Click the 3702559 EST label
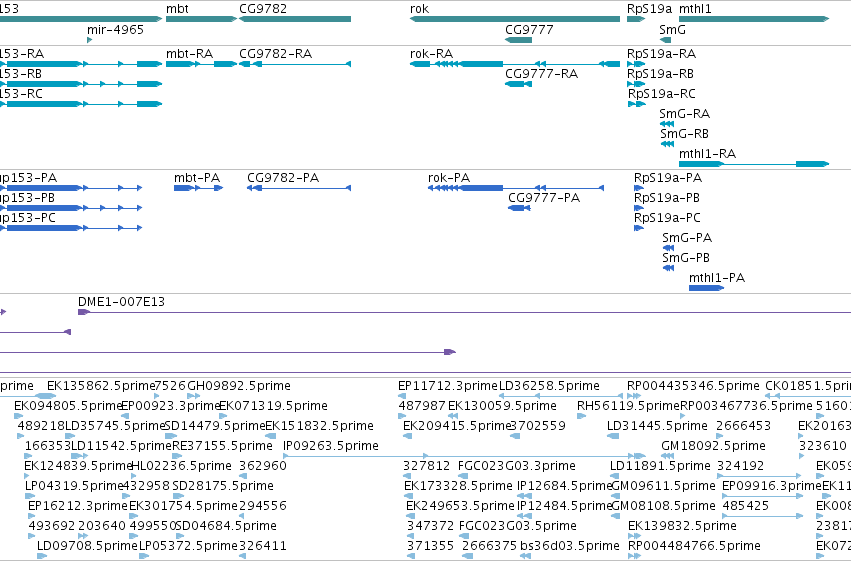This screenshot has width=851, height=561. coord(538,426)
